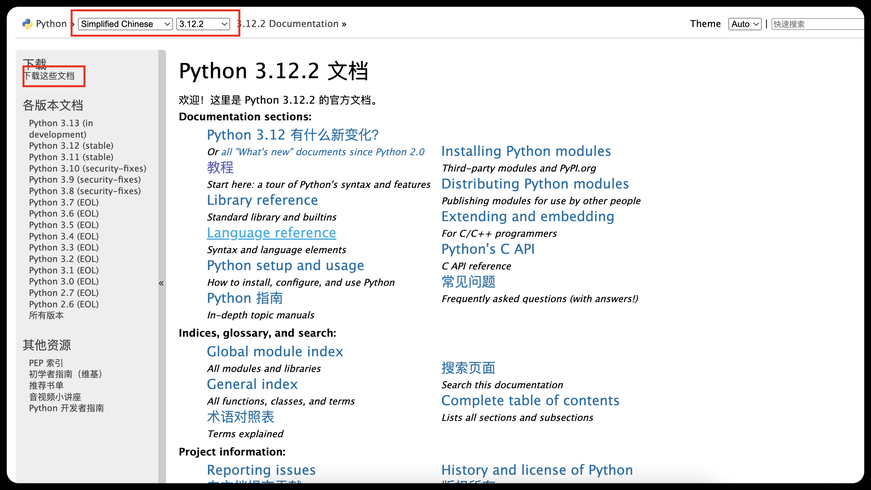Open Complete table of contents link
Image resolution: width=871 pixels, height=490 pixels.
pyautogui.click(x=530, y=401)
